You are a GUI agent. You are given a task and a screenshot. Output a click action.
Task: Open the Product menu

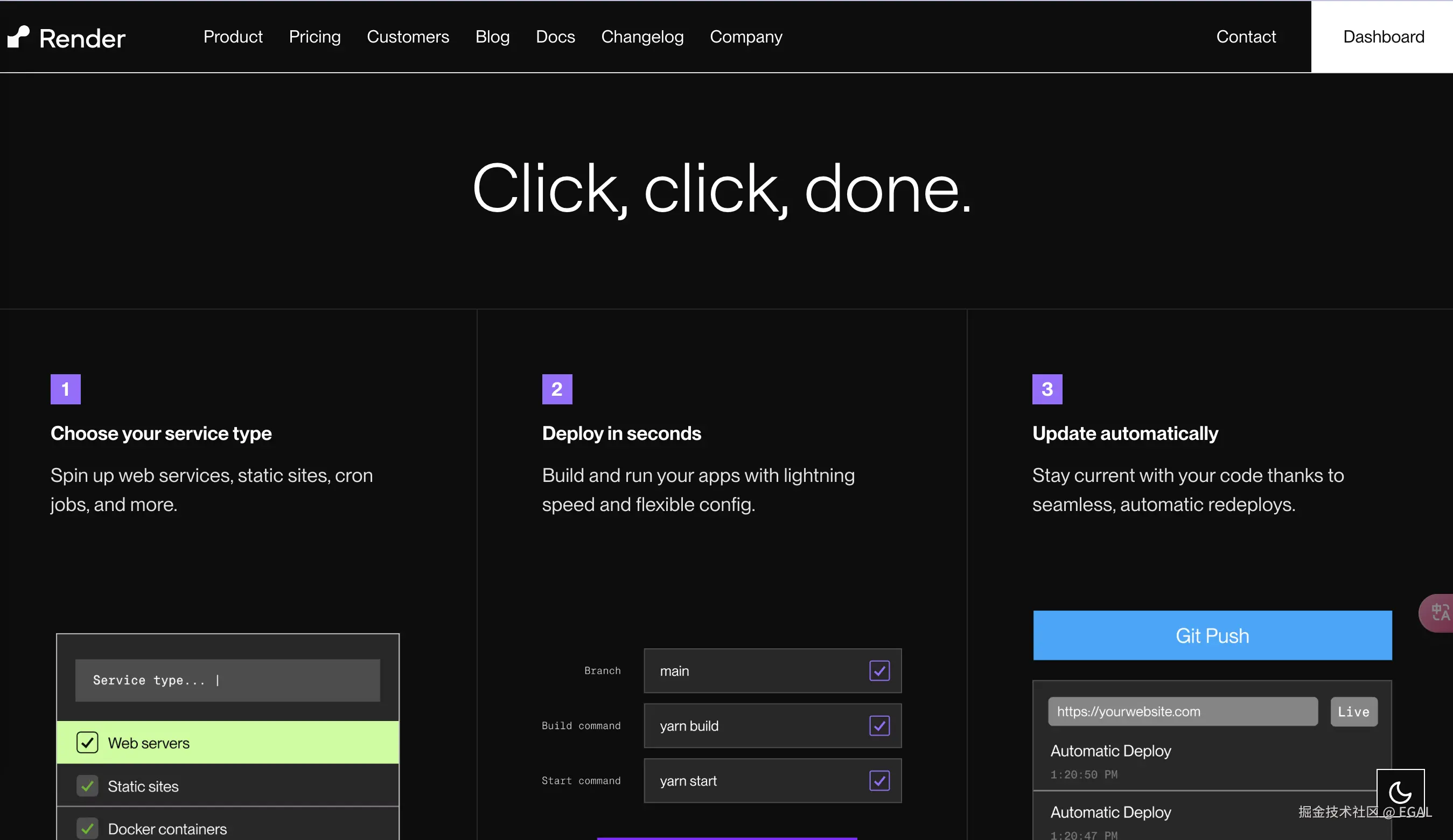232,37
